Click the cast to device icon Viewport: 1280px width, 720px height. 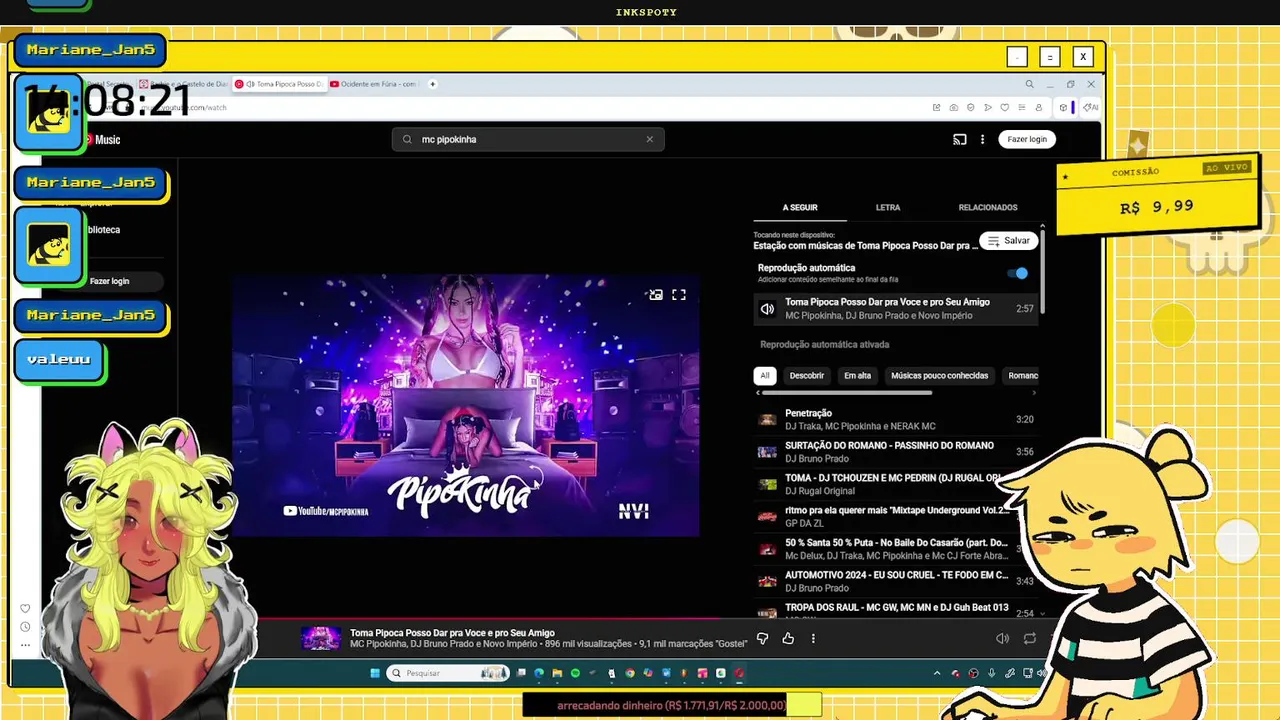(960, 139)
